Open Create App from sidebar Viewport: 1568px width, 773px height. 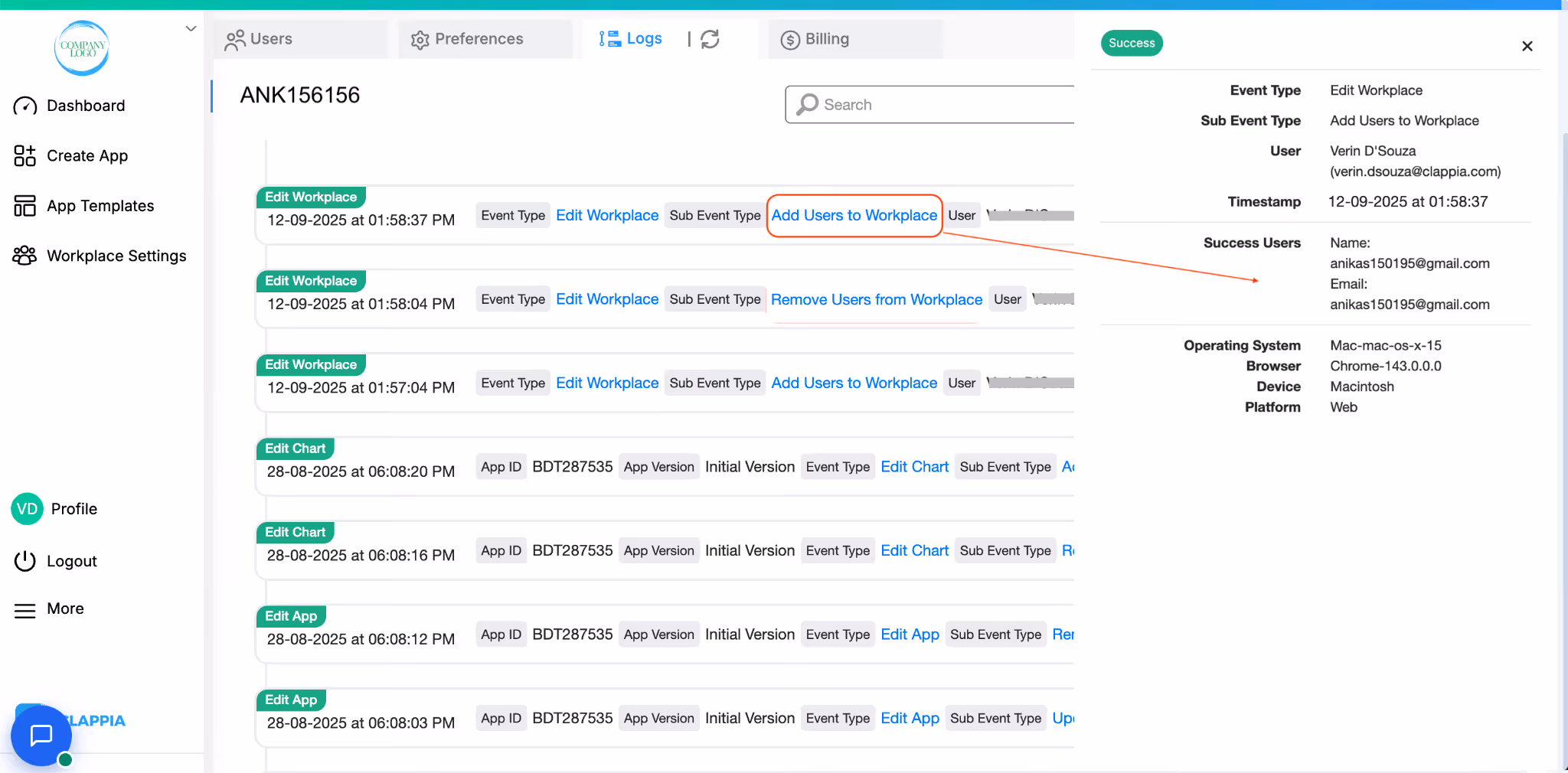(87, 156)
